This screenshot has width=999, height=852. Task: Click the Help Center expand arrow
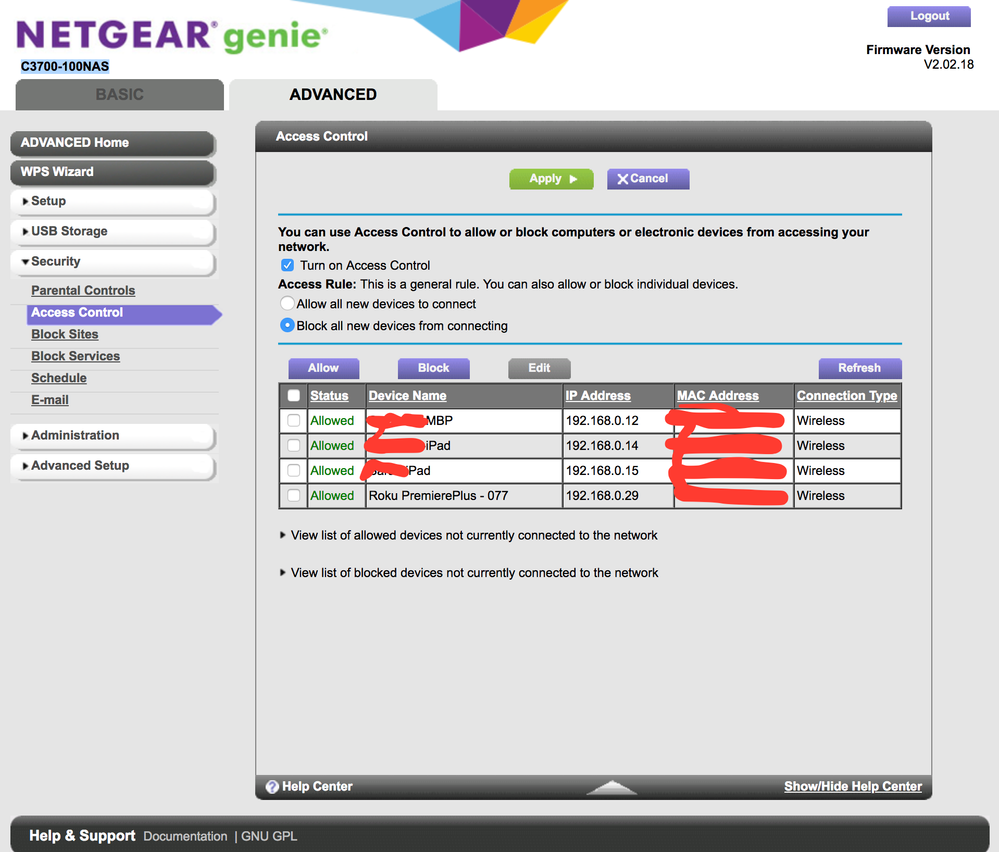(611, 788)
